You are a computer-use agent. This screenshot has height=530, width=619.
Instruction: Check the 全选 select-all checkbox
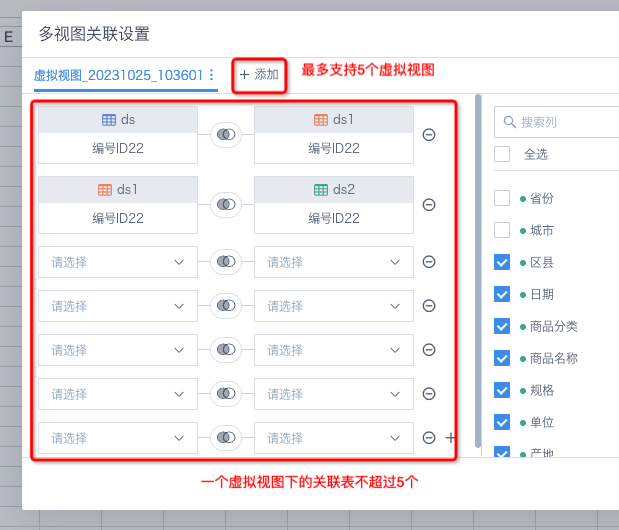(502, 154)
